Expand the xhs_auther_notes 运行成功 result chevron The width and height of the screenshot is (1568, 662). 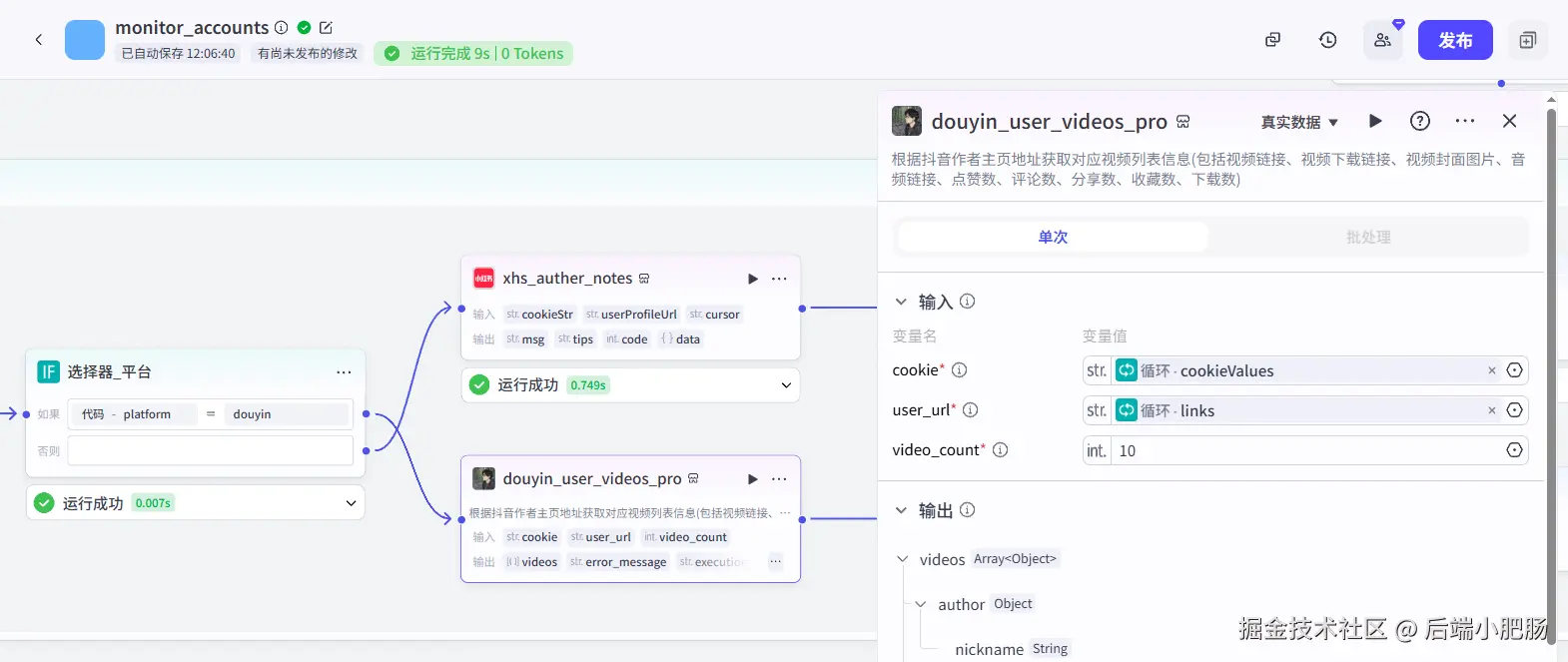click(786, 385)
